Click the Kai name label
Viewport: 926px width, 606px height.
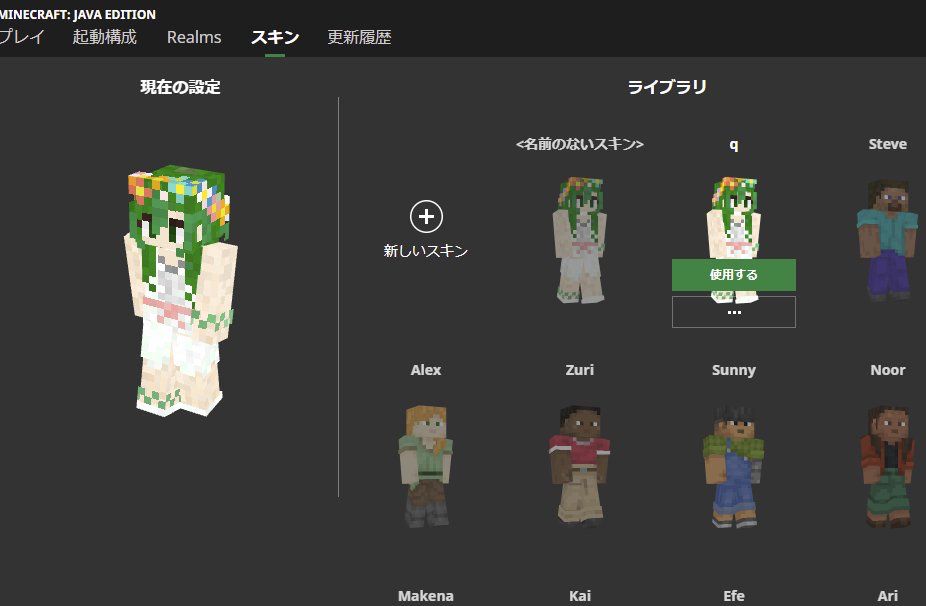click(580, 596)
